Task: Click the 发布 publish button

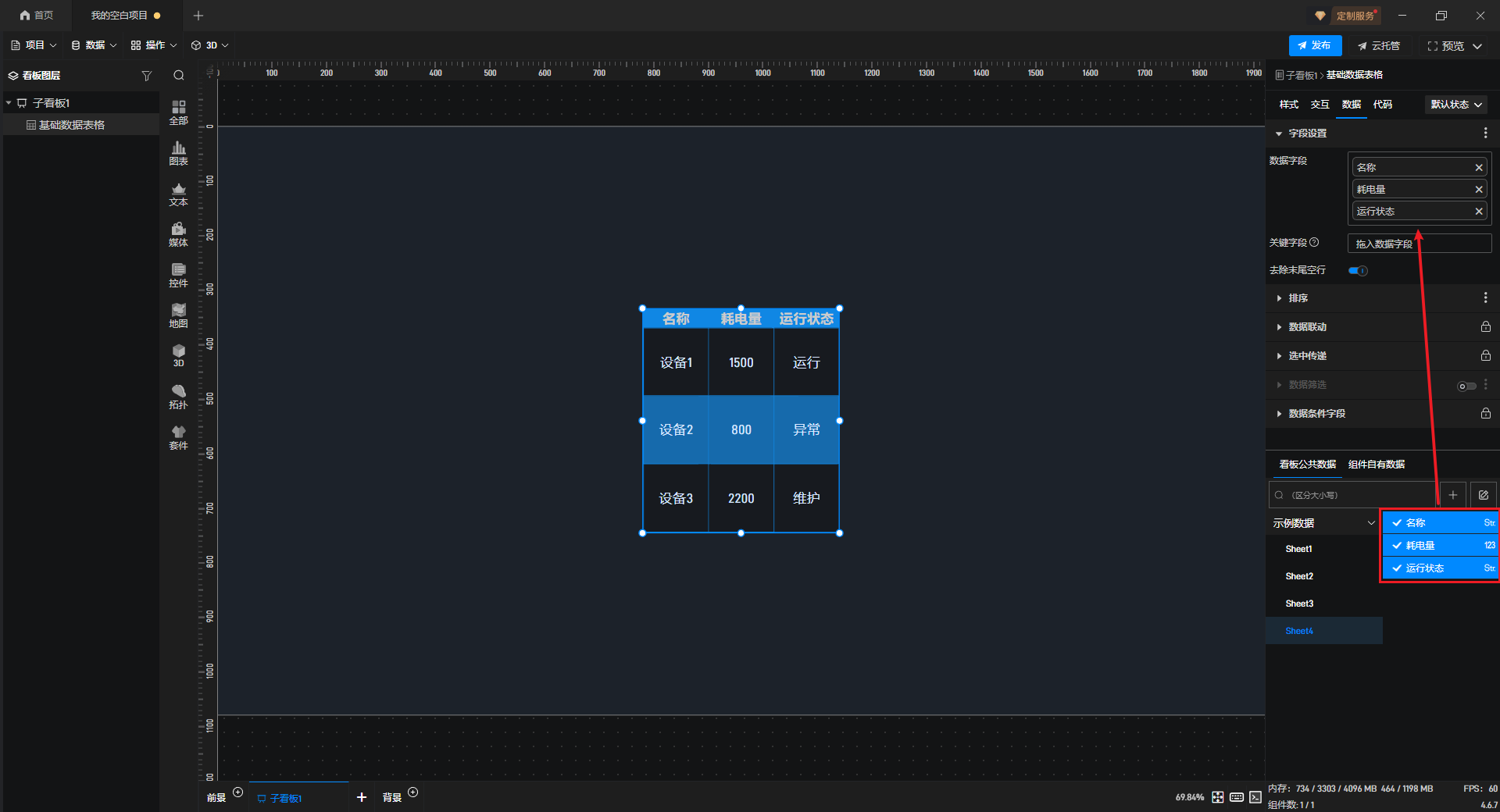Action: tap(1315, 46)
